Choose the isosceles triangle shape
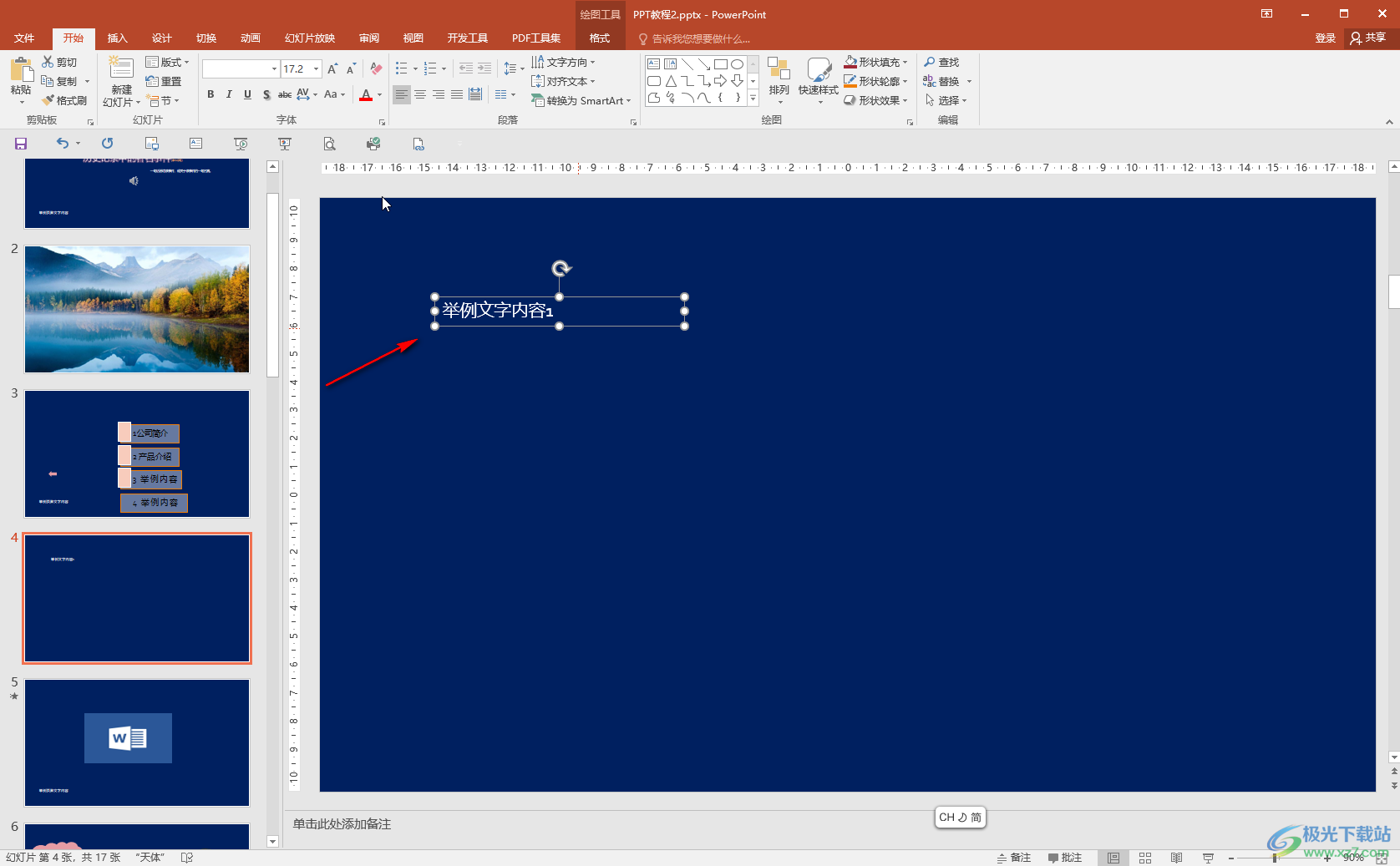This screenshot has width=1400, height=866. [x=671, y=81]
